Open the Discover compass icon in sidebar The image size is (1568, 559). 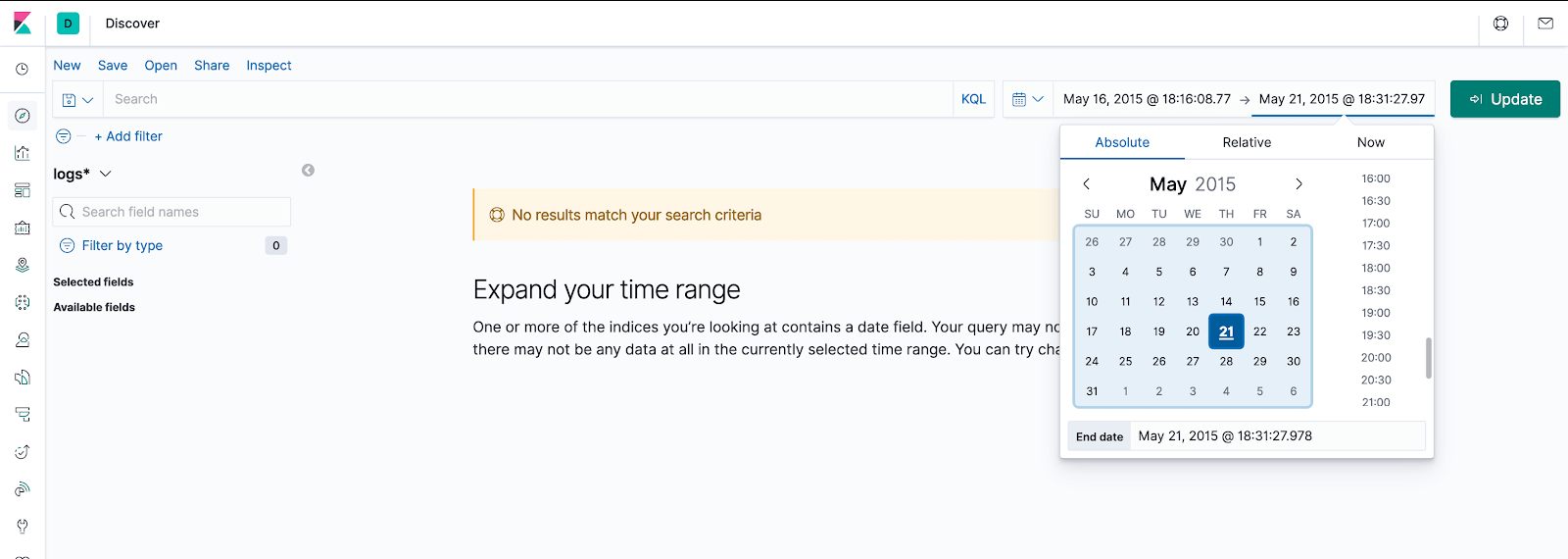click(23, 116)
